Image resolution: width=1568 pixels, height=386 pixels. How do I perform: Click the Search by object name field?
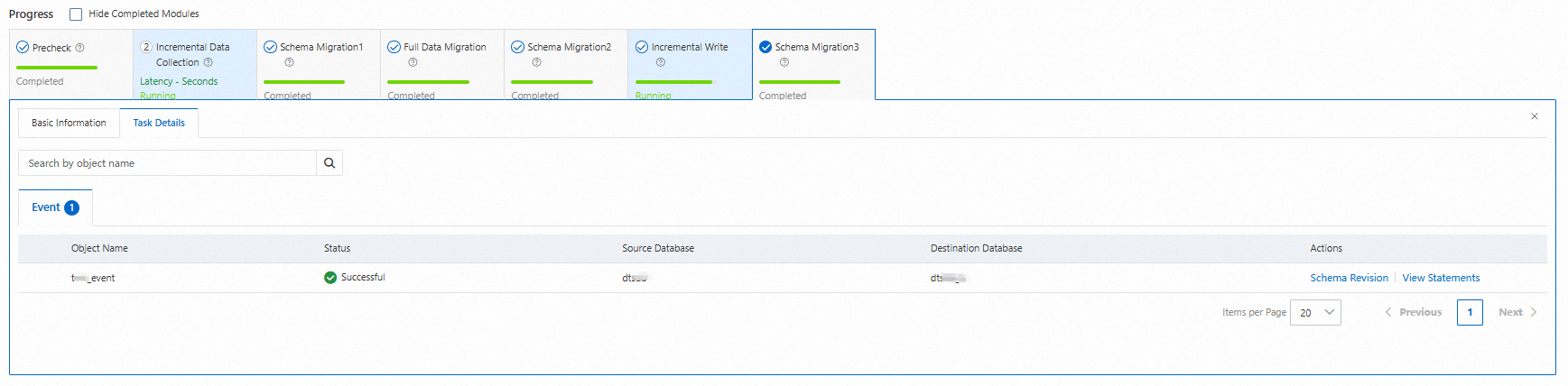tap(168, 163)
